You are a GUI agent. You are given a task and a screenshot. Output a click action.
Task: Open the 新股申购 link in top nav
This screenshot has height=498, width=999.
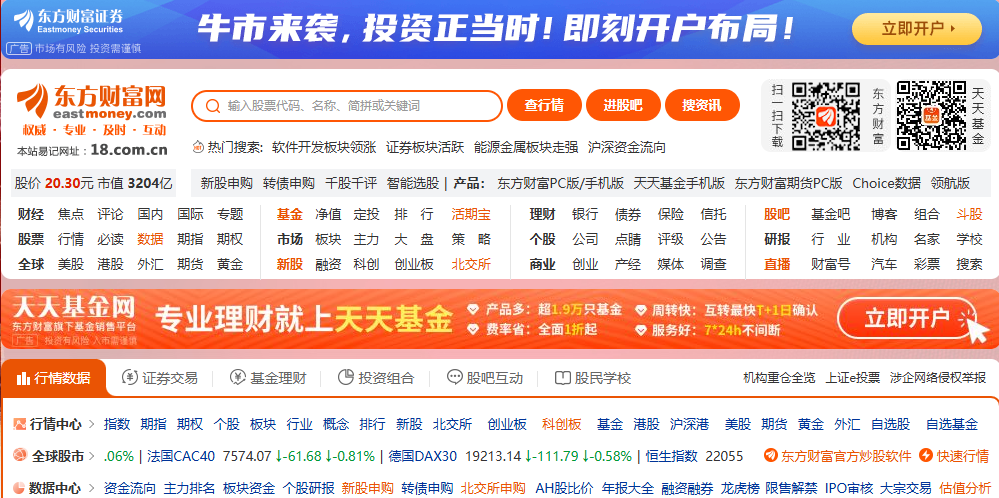click(x=226, y=183)
